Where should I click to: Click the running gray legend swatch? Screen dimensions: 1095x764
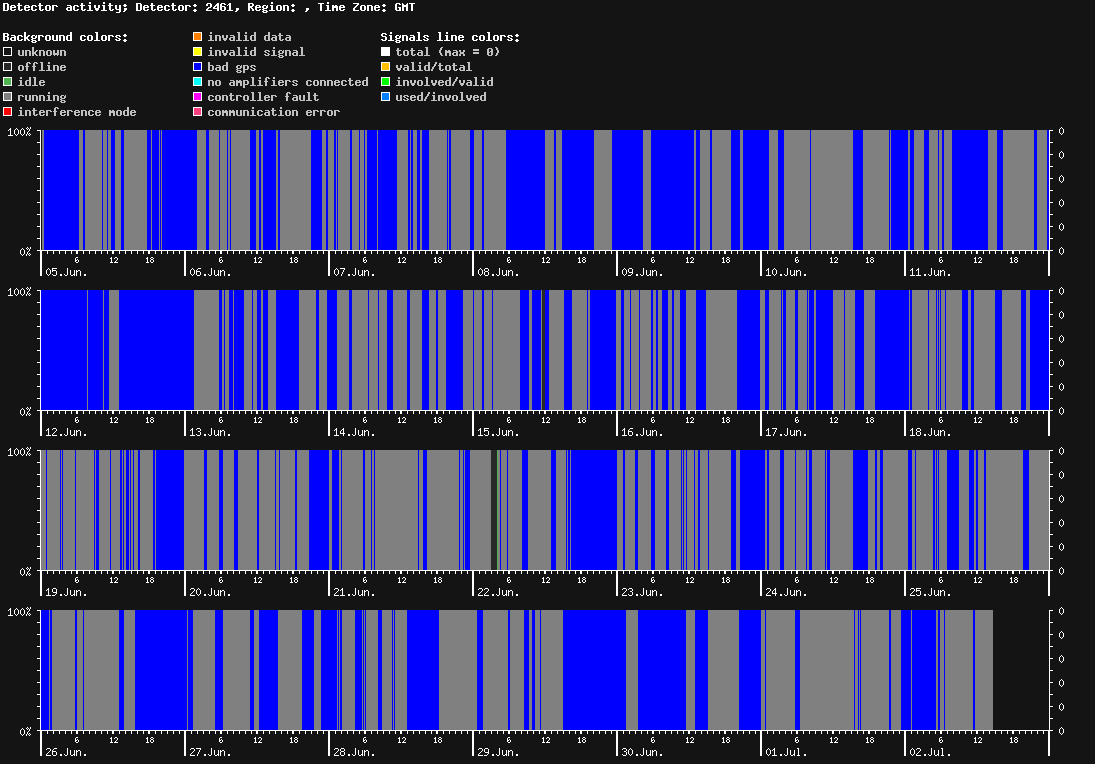pos(8,97)
